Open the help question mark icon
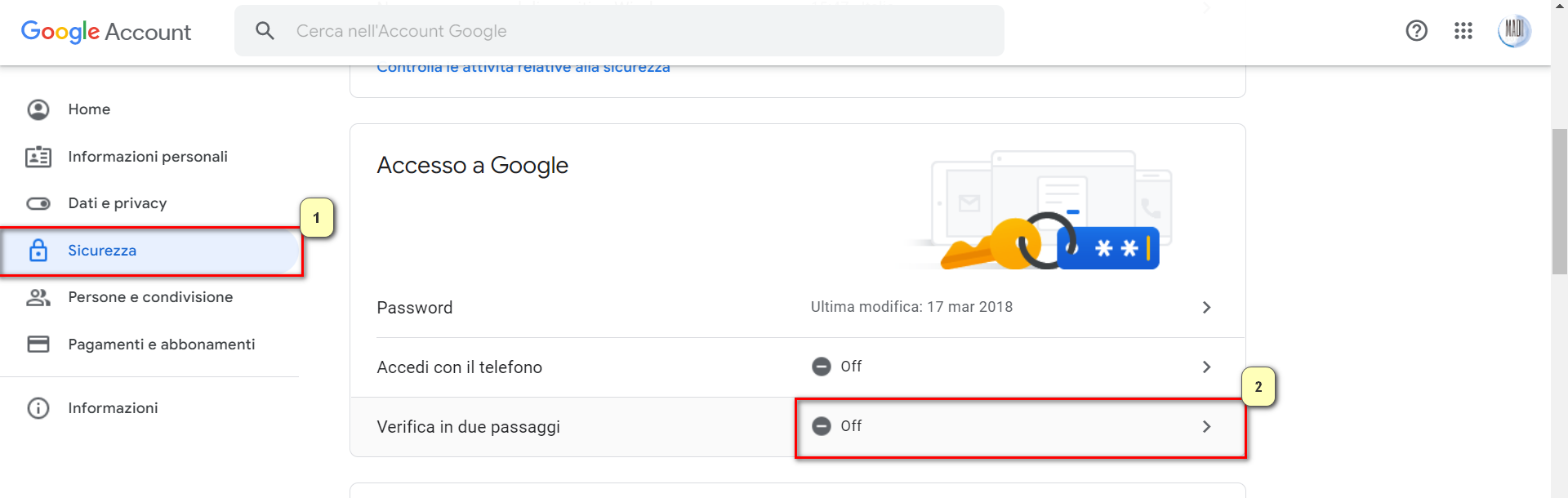The width and height of the screenshot is (1568, 498). click(1416, 31)
